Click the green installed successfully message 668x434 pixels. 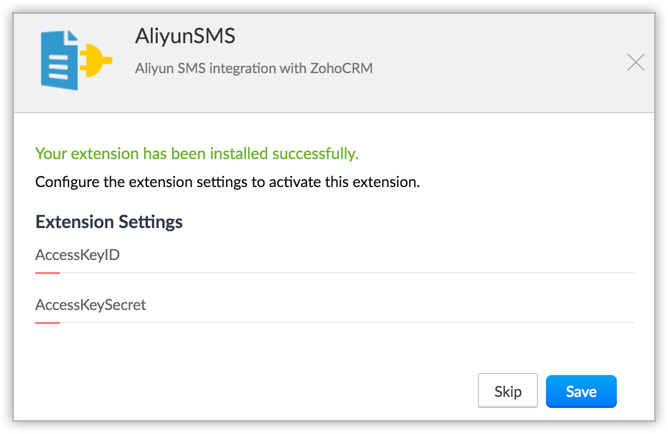pyautogui.click(x=196, y=154)
